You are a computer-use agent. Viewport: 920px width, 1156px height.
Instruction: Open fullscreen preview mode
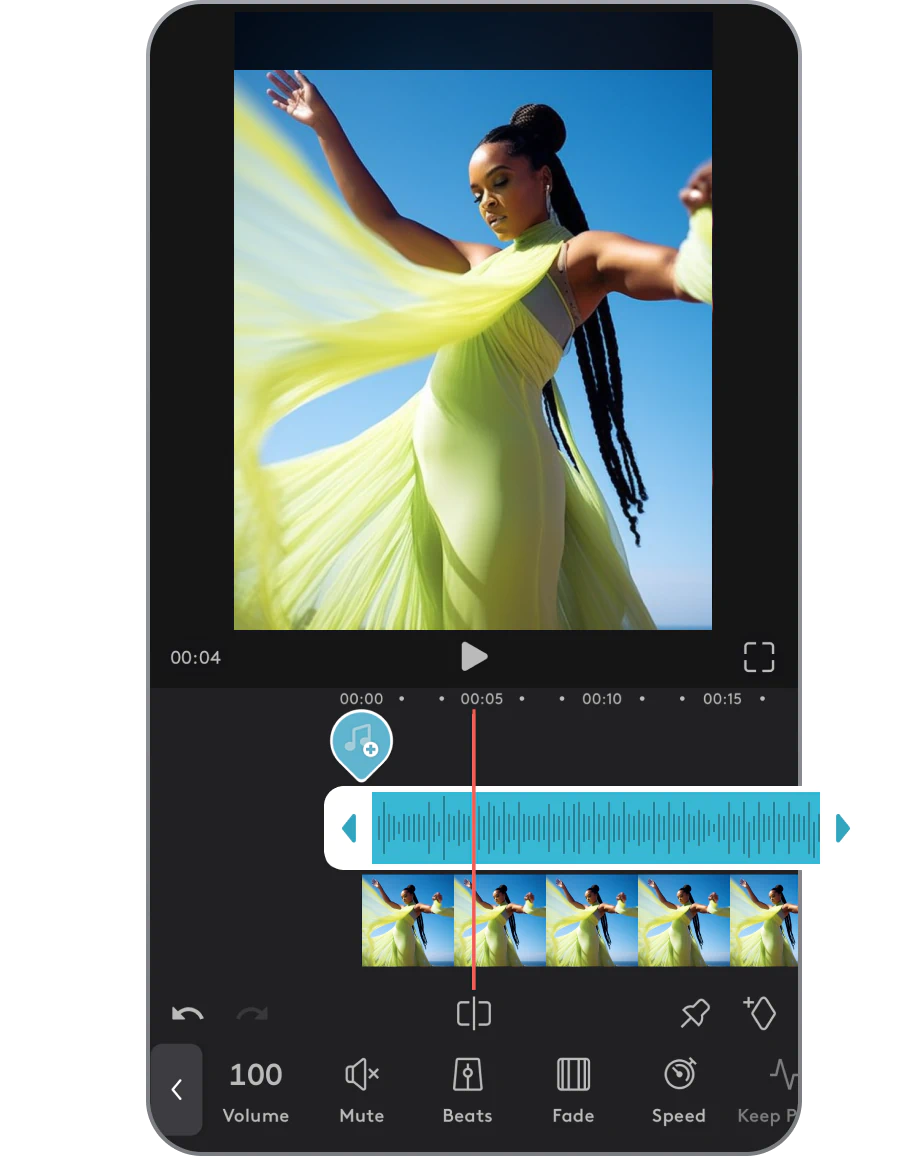click(759, 657)
